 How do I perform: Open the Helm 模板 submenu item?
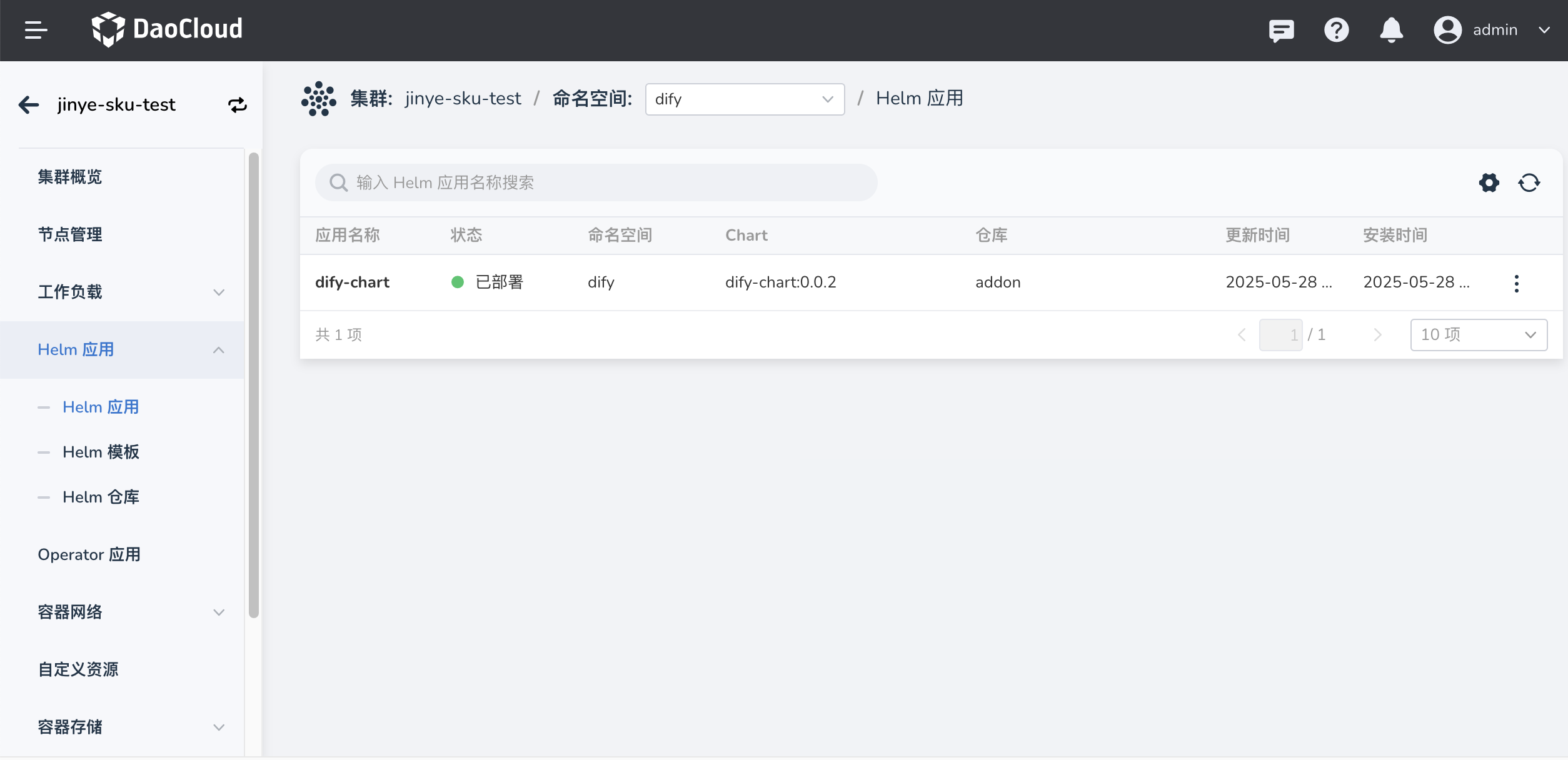(101, 452)
